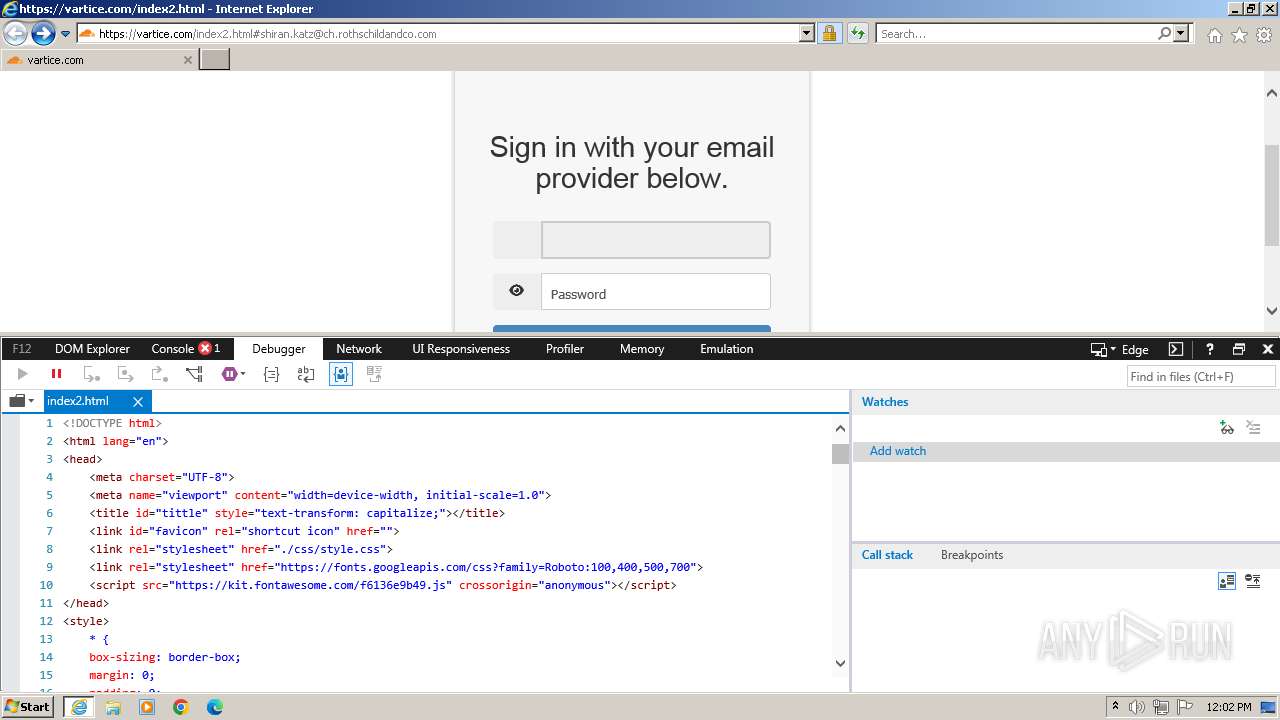Click the add watch glasses icon
The height and width of the screenshot is (720, 1280).
point(1227,428)
